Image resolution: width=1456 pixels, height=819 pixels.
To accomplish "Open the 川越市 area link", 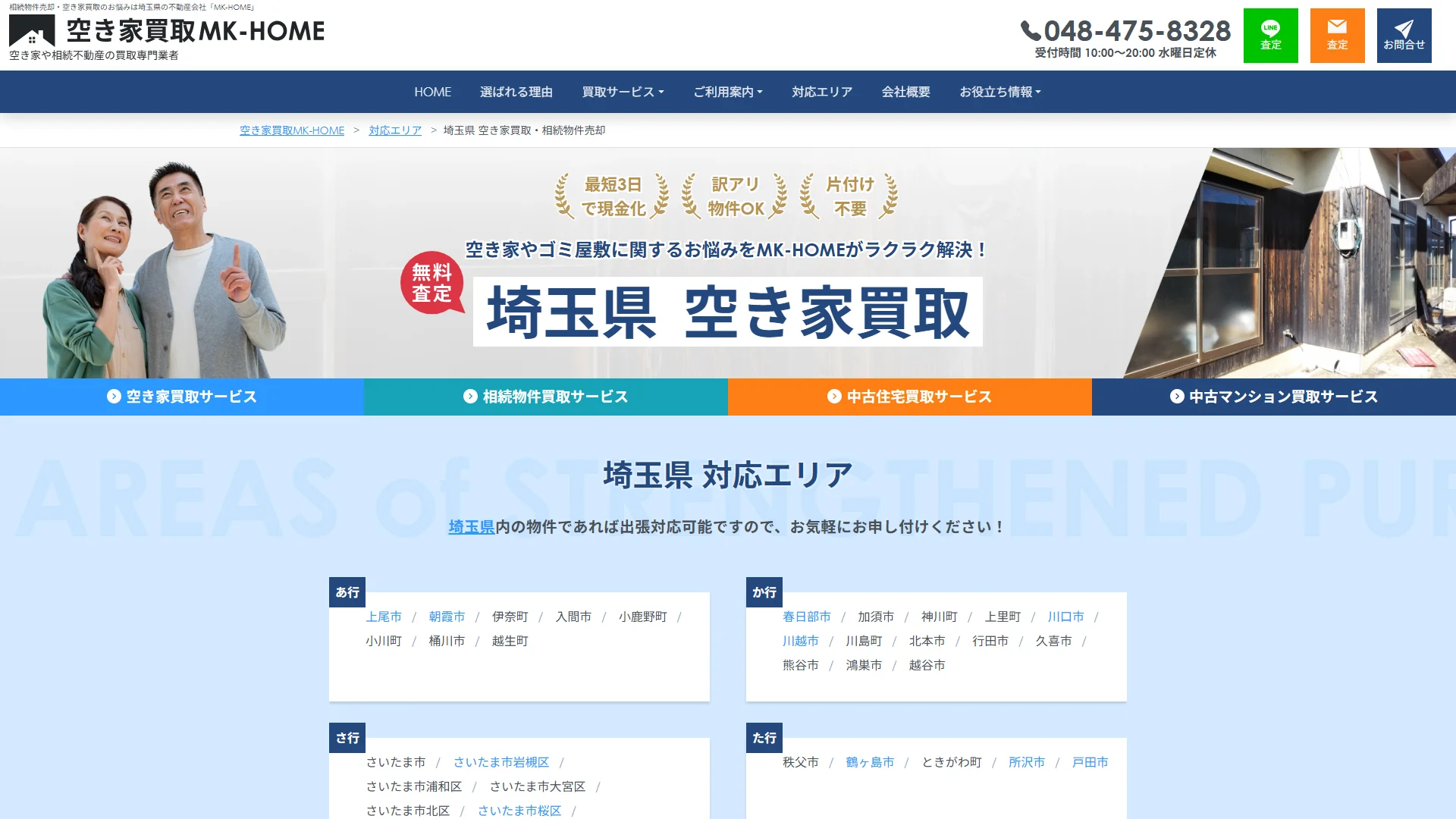I will pos(801,641).
